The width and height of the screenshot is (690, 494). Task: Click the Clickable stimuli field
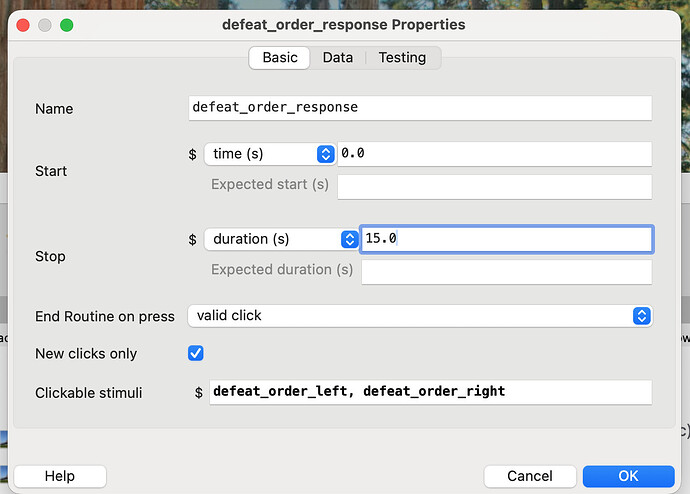pos(431,392)
